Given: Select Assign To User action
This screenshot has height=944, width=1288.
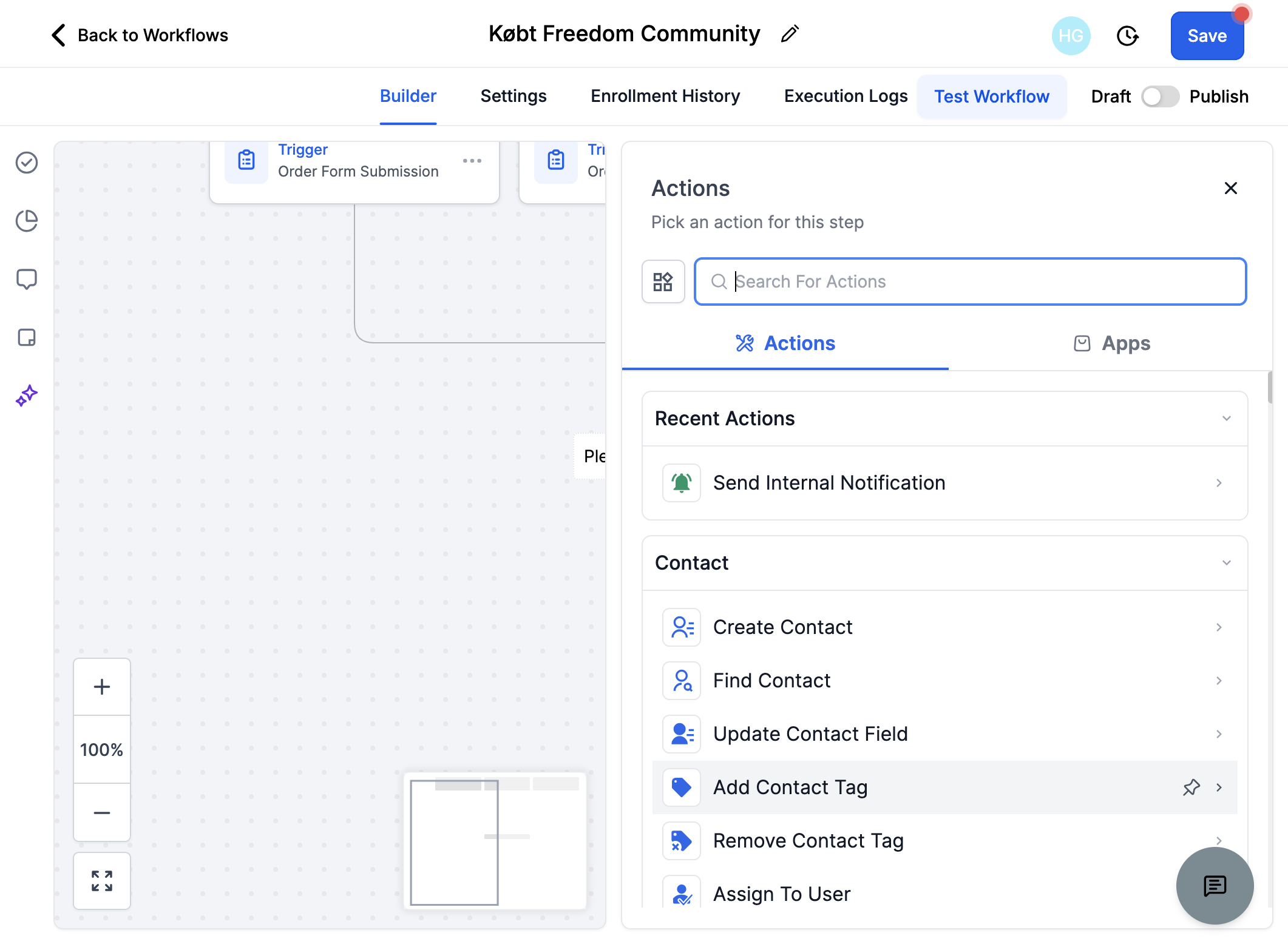Looking at the screenshot, I should tap(944, 894).
